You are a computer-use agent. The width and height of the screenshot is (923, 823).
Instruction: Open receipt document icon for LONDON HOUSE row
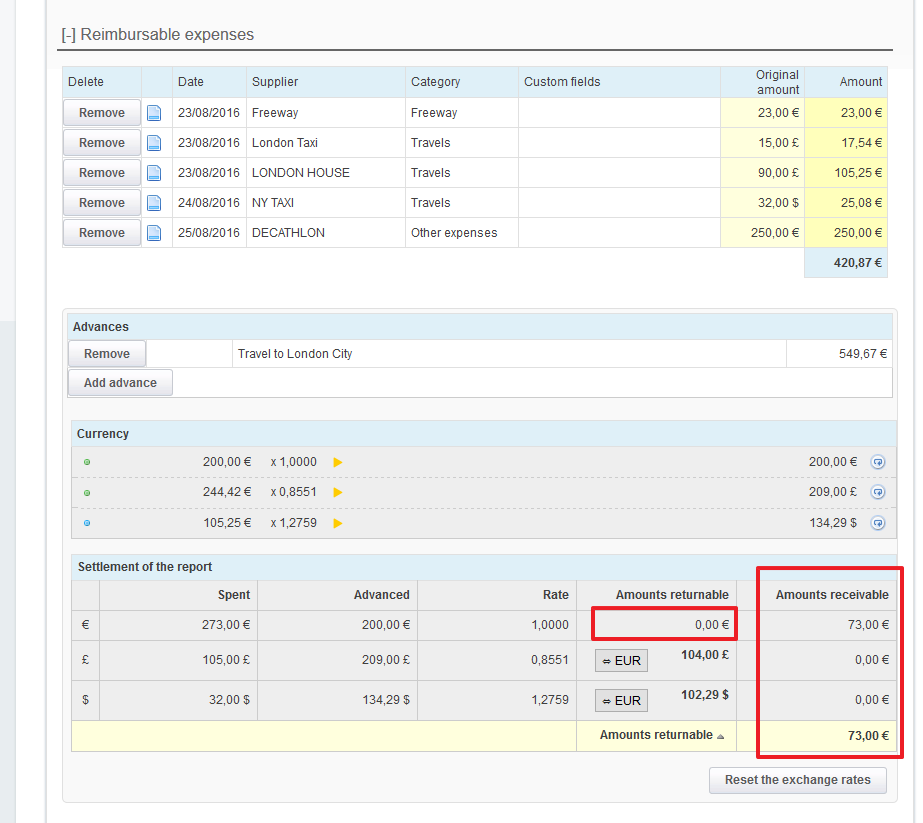coord(154,172)
